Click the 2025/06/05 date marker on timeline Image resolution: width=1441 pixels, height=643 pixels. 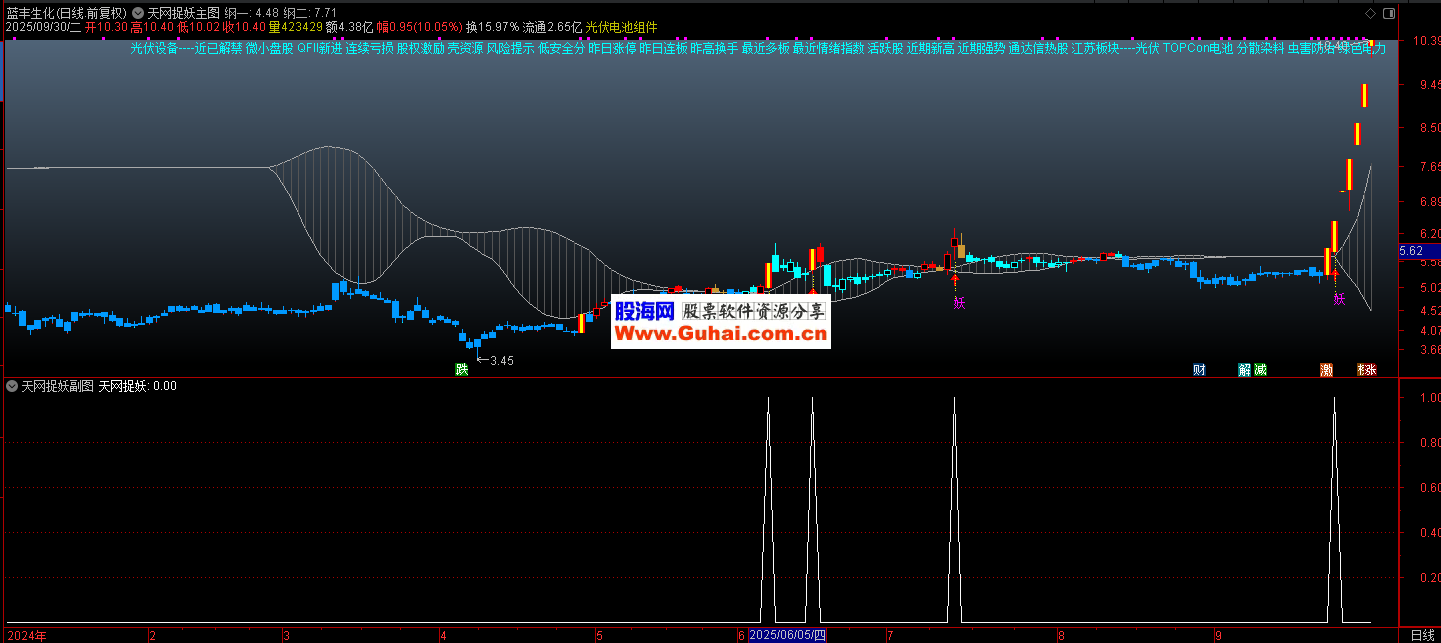click(x=787, y=635)
